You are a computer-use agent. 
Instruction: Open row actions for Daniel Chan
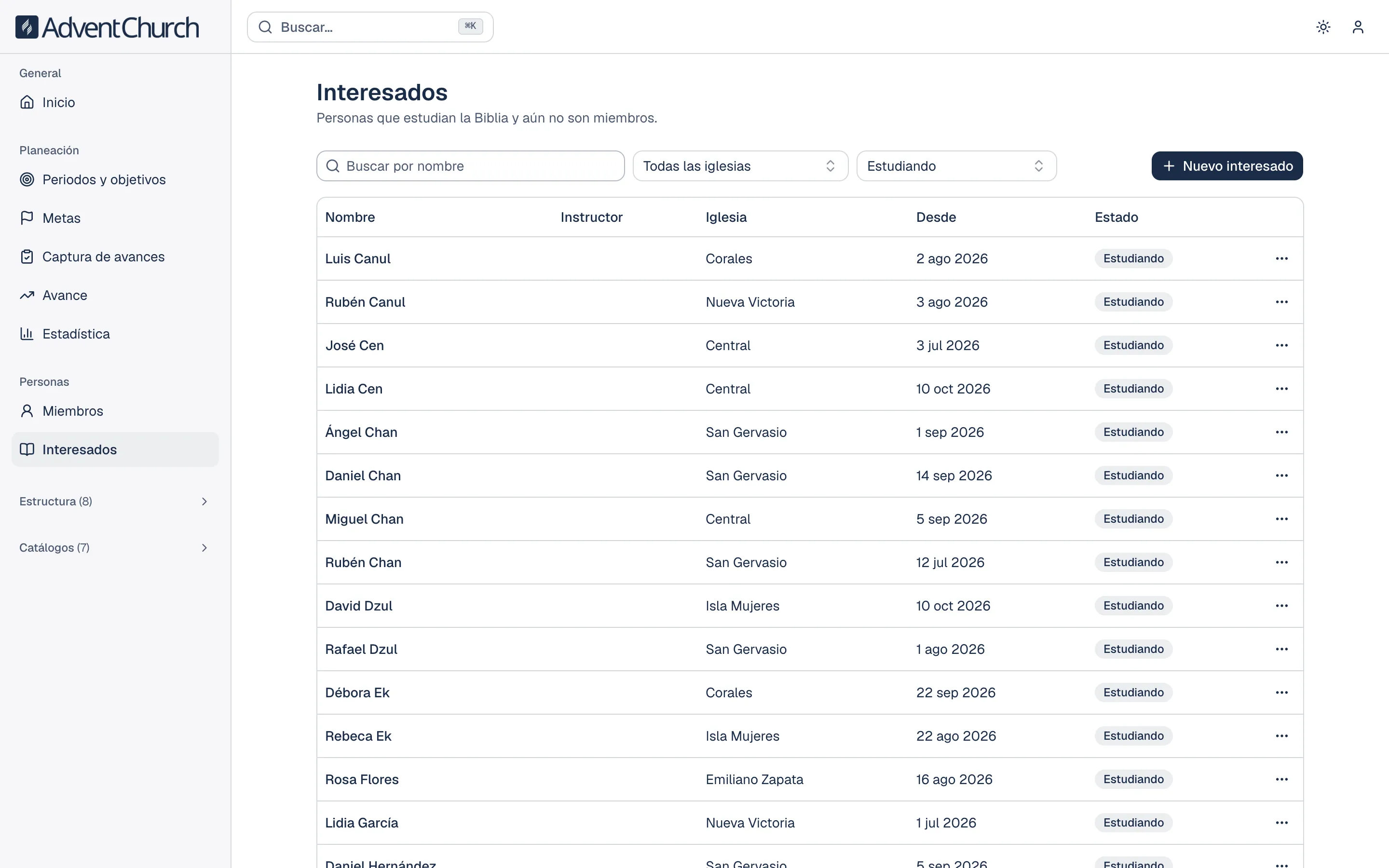click(1281, 475)
